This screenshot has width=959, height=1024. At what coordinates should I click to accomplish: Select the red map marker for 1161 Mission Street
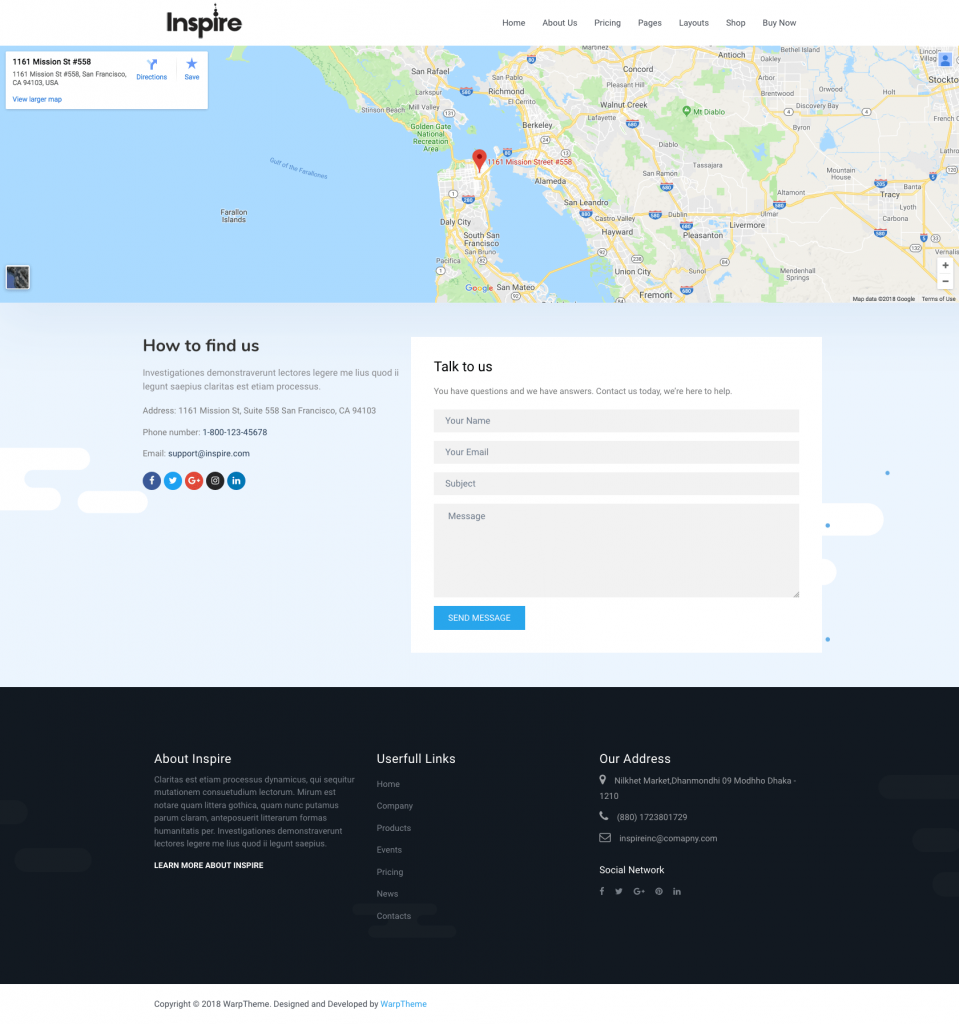point(479,158)
